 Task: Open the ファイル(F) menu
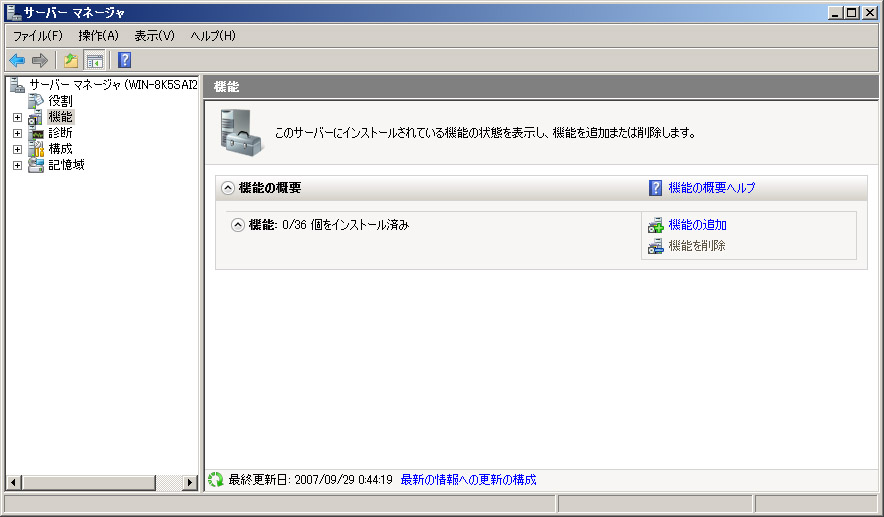click(x=37, y=36)
